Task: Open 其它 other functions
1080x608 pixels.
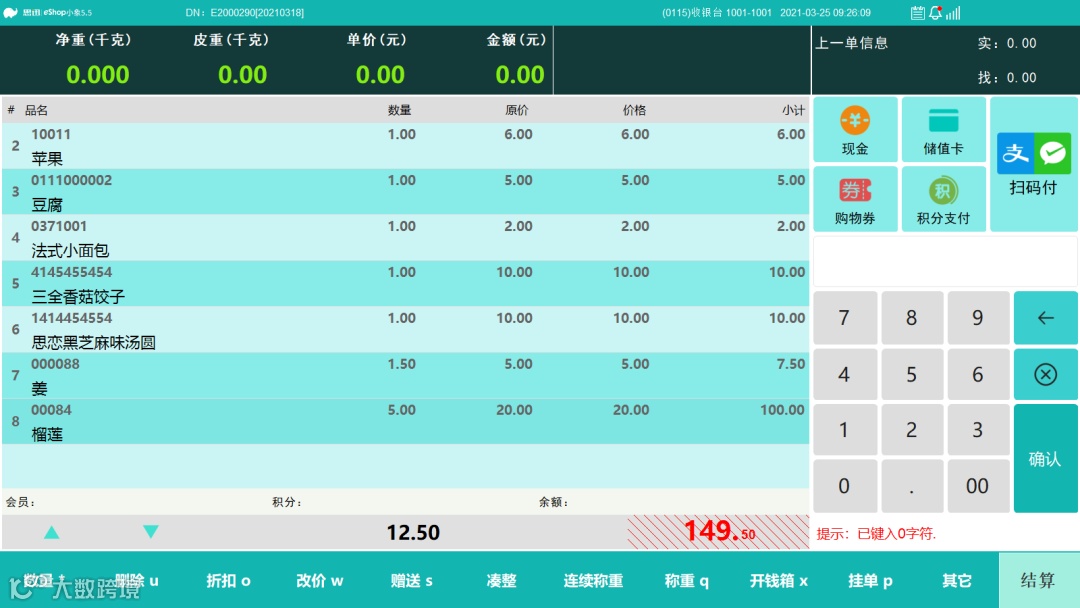Action: pos(957,580)
